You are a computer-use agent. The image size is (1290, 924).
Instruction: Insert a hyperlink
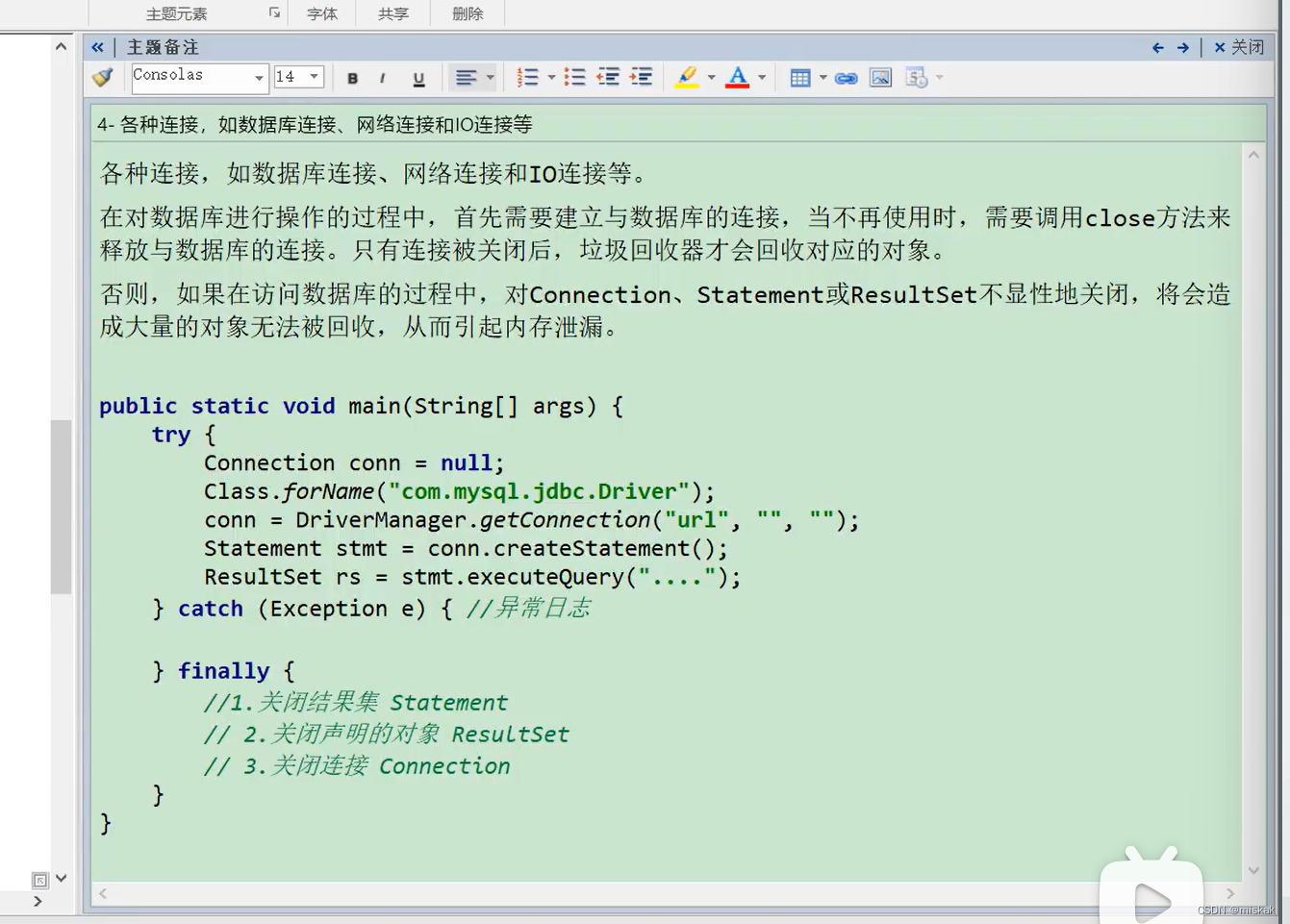[x=847, y=79]
